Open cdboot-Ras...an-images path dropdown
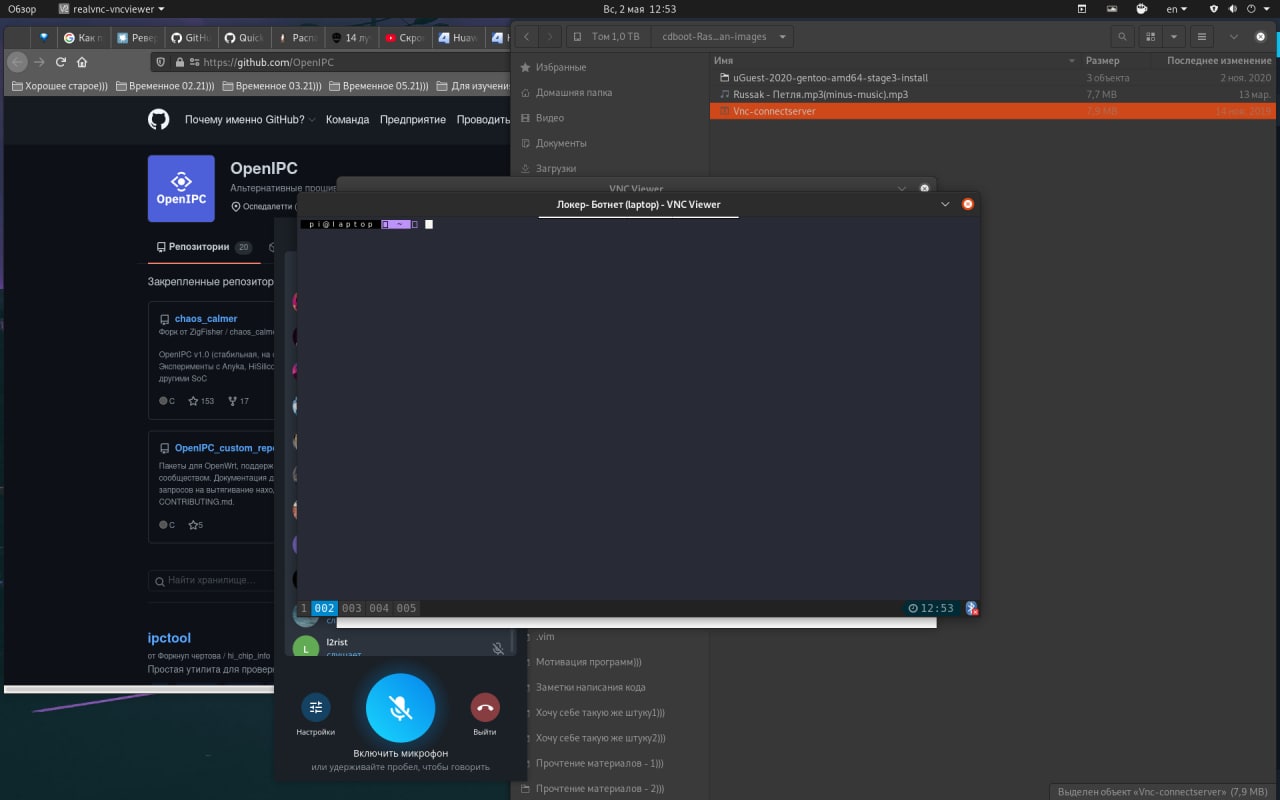The width and height of the screenshot is (1280, 800). tap(723, 37)
